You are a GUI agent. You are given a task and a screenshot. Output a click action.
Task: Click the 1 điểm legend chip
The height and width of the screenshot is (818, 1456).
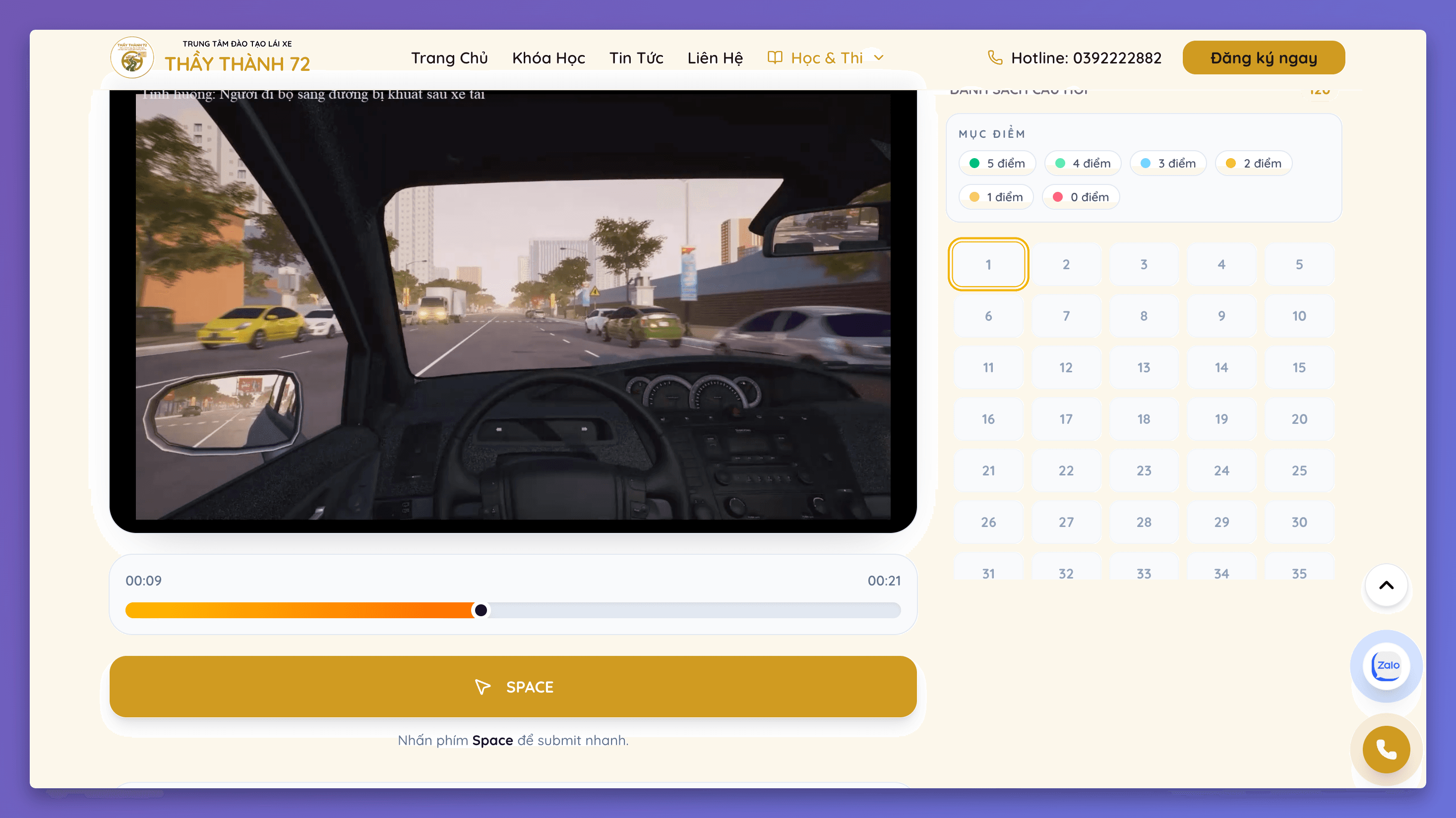996,197
